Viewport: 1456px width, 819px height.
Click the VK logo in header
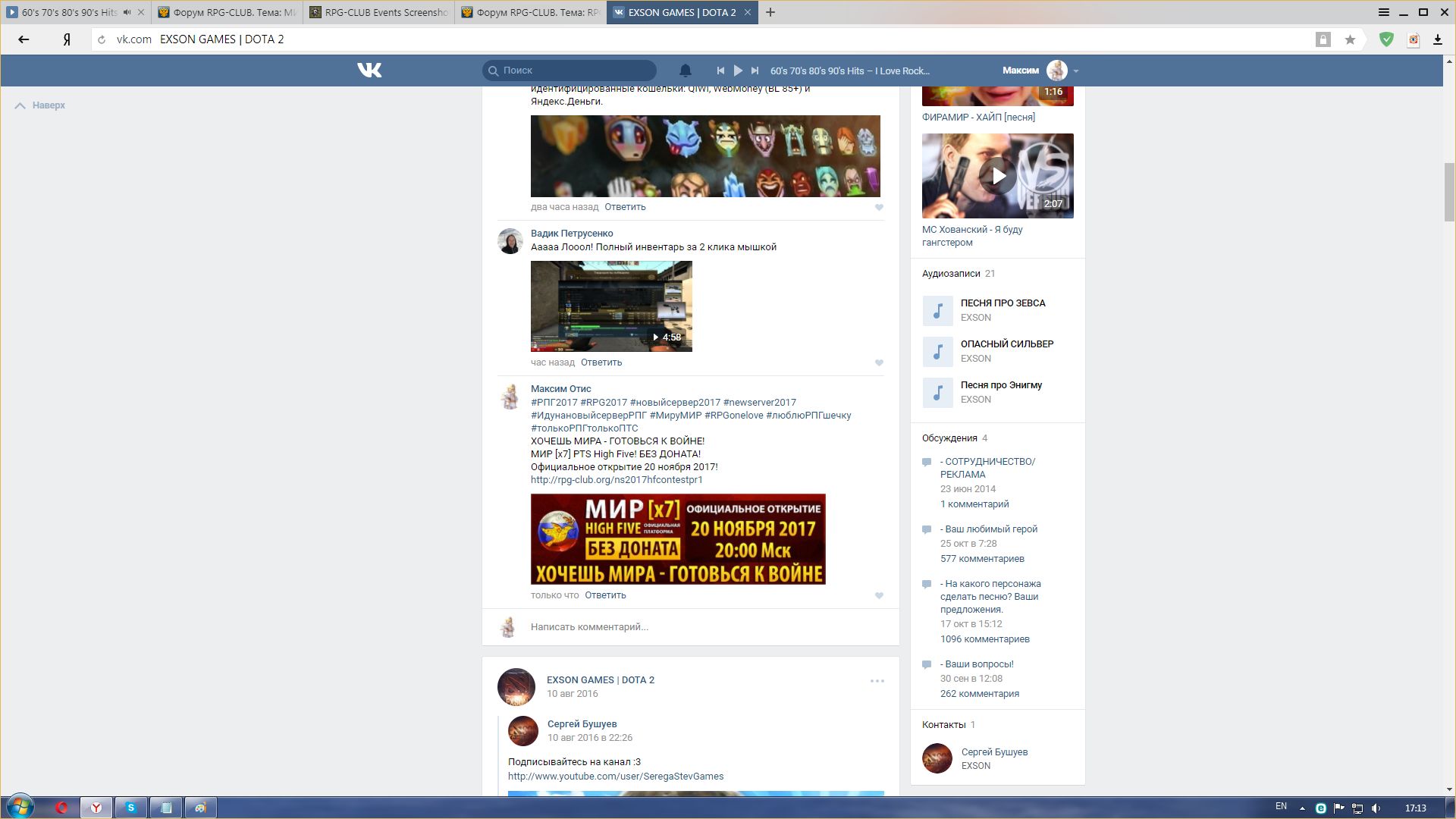[369, 71]
